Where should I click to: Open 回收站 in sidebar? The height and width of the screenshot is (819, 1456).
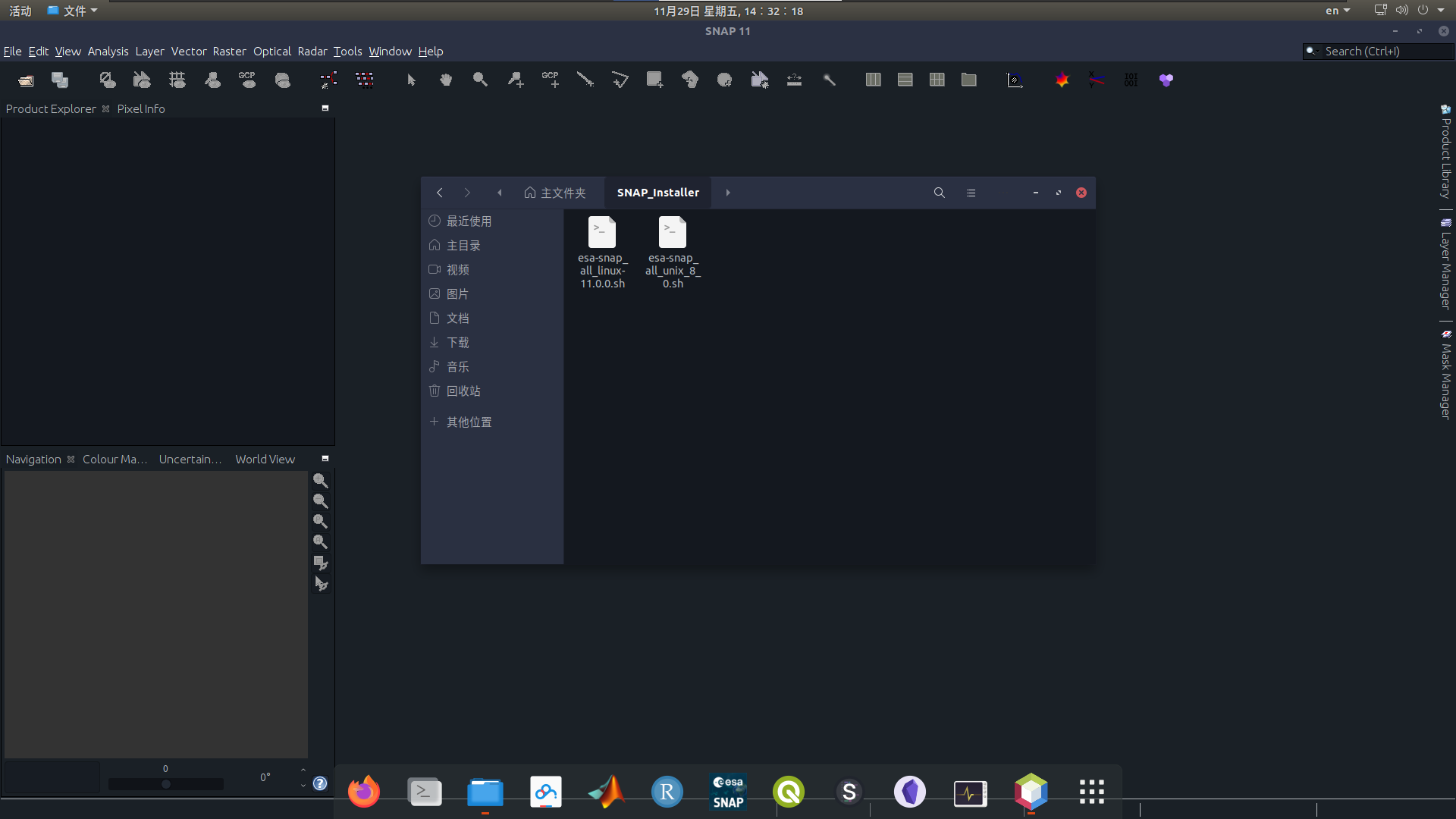[491, 391]
